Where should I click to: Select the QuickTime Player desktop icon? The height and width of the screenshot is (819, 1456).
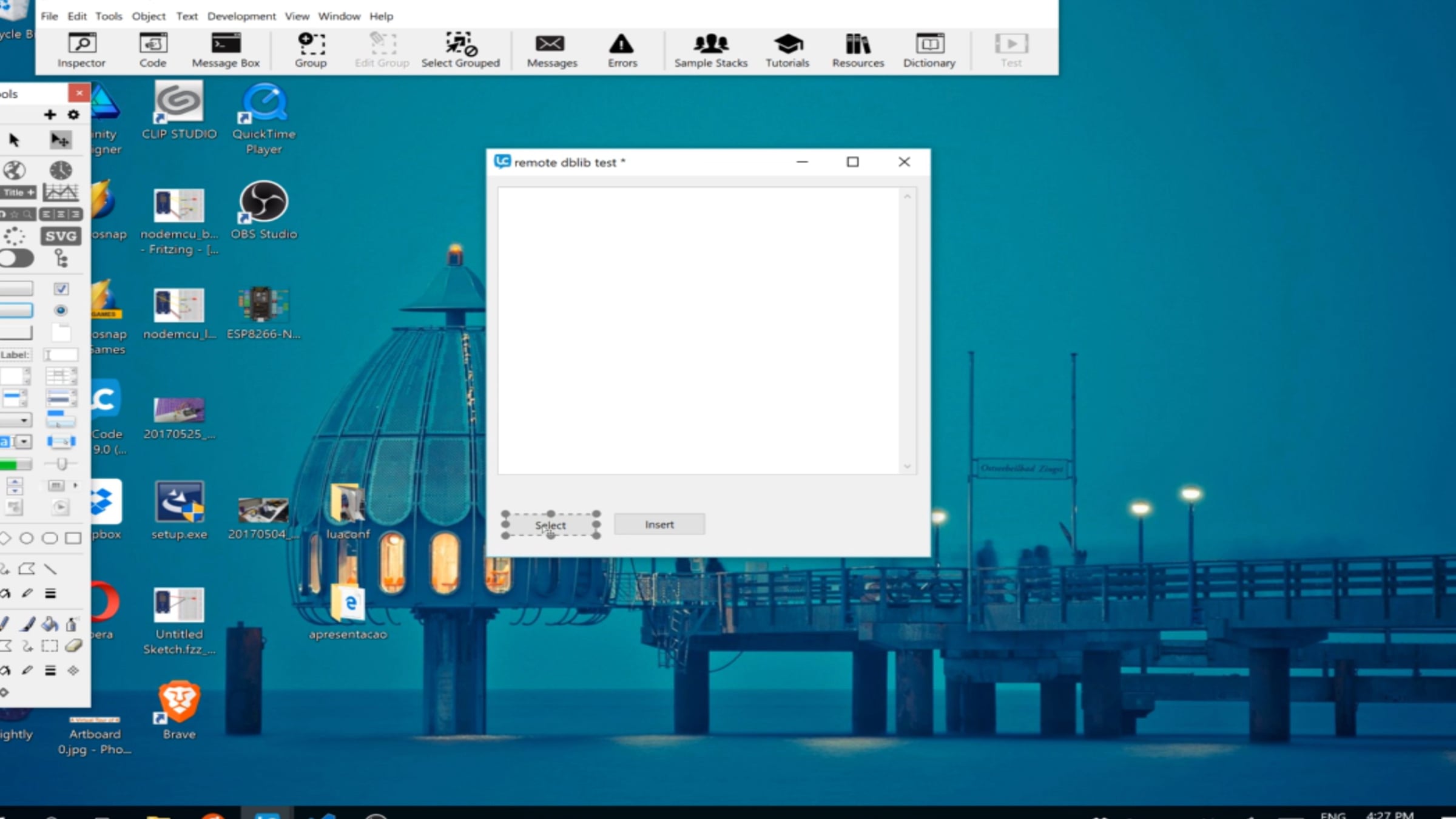coord(264,119)
